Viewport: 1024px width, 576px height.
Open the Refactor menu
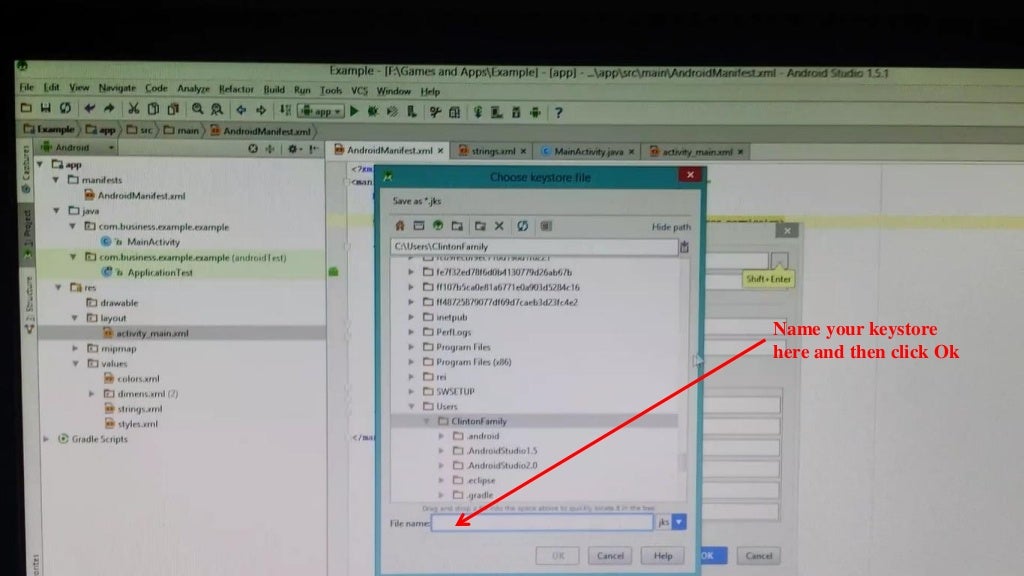pyautogui.click(x=236, y=89)
